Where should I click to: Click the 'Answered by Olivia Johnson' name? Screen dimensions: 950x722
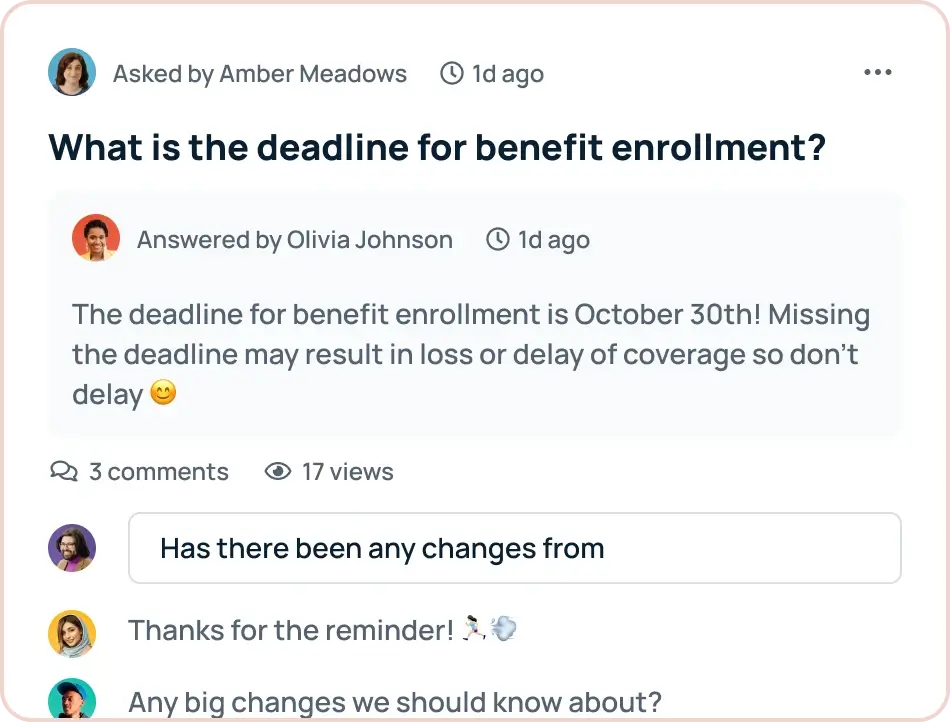[x=294, y=240]
